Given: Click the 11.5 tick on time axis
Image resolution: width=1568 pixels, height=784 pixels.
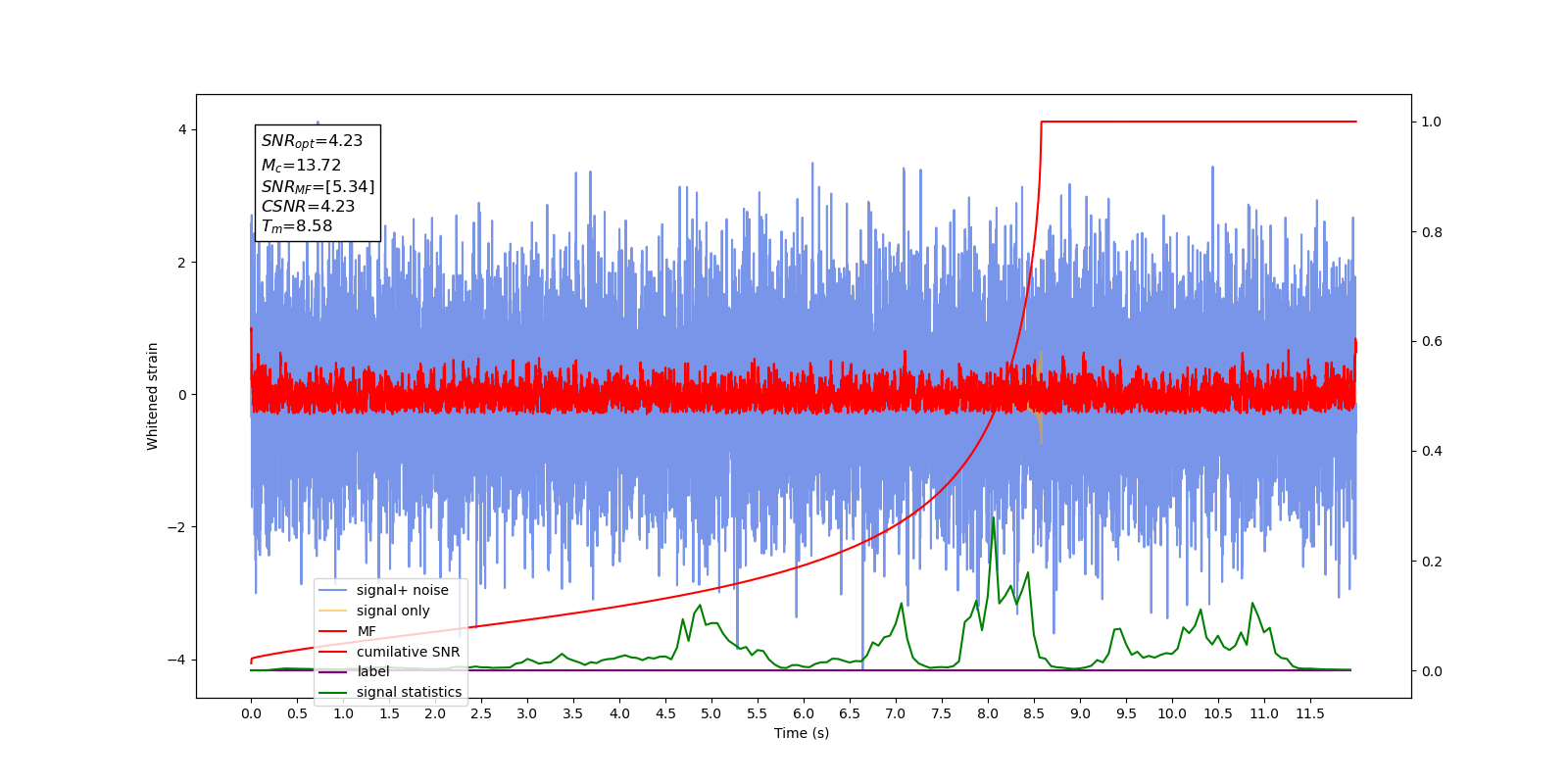Looking at the screenshot, I should pos(1310,713).
